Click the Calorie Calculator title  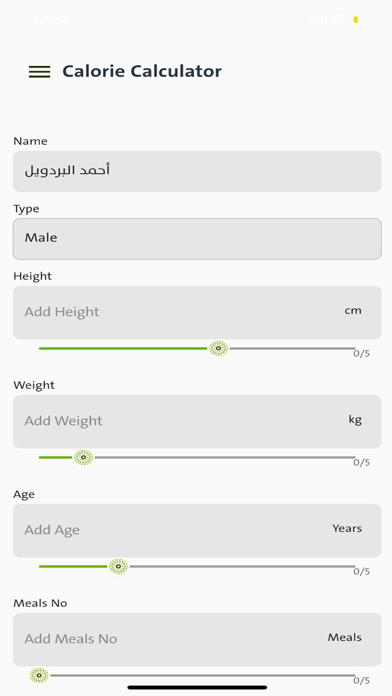[x=142, y=71]
